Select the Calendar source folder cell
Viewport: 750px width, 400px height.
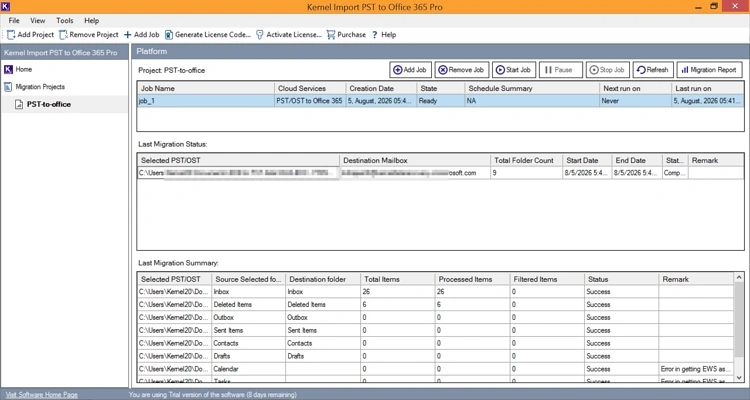coord(249,369)
